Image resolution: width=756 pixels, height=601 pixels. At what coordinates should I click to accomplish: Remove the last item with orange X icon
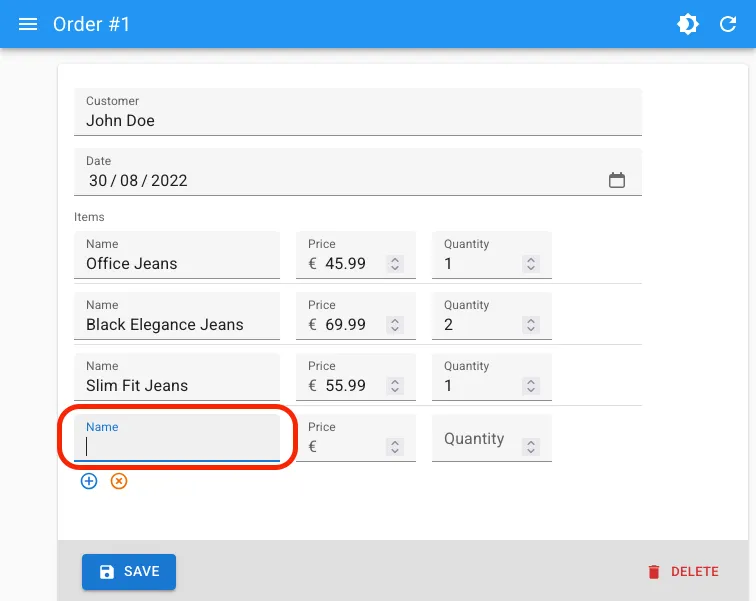click(x=119, y=481)
